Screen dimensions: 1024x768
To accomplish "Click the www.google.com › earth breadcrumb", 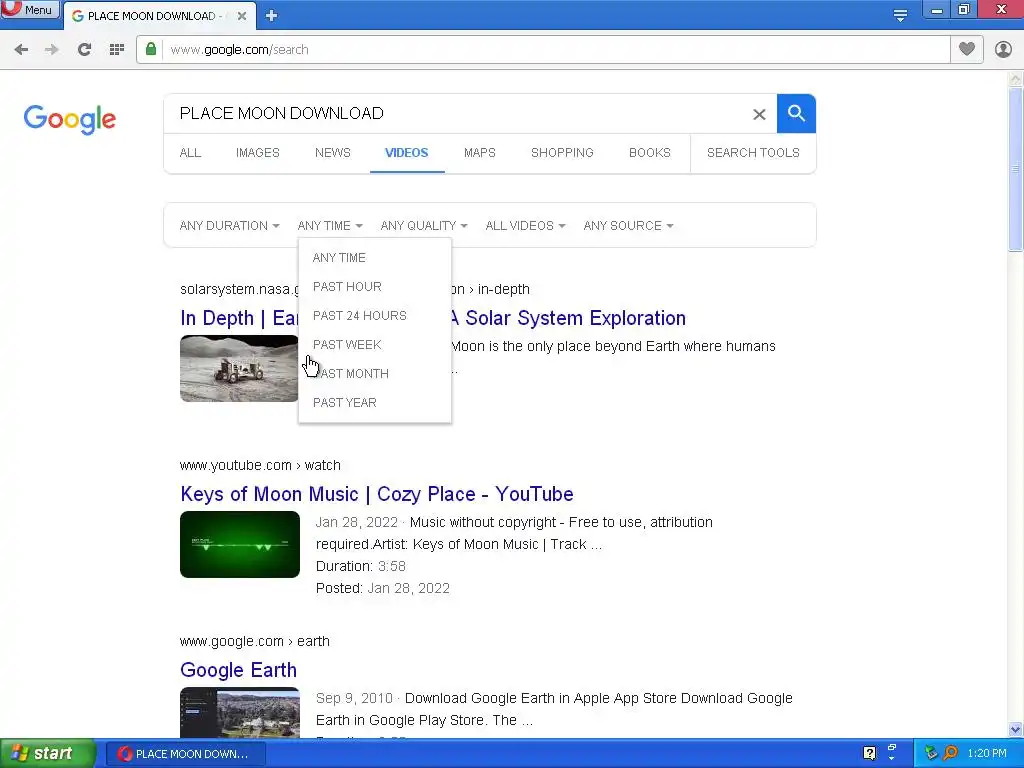I will (x=255, y=641).
